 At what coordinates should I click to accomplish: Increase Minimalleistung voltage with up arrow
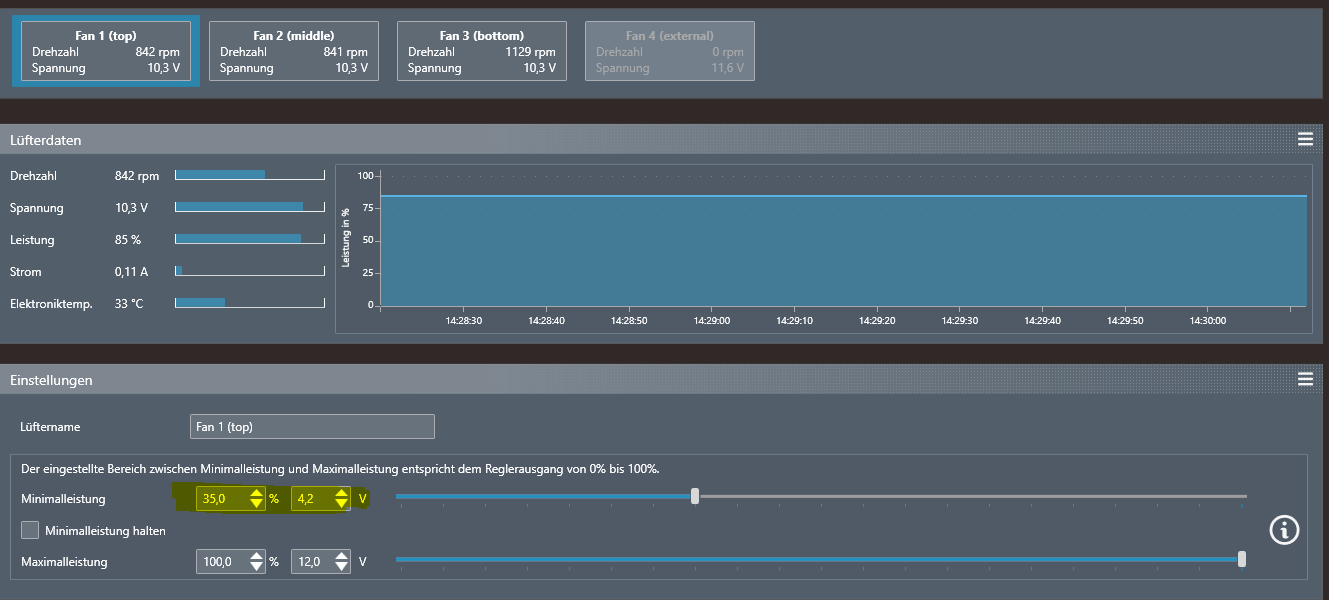[342, 493]
